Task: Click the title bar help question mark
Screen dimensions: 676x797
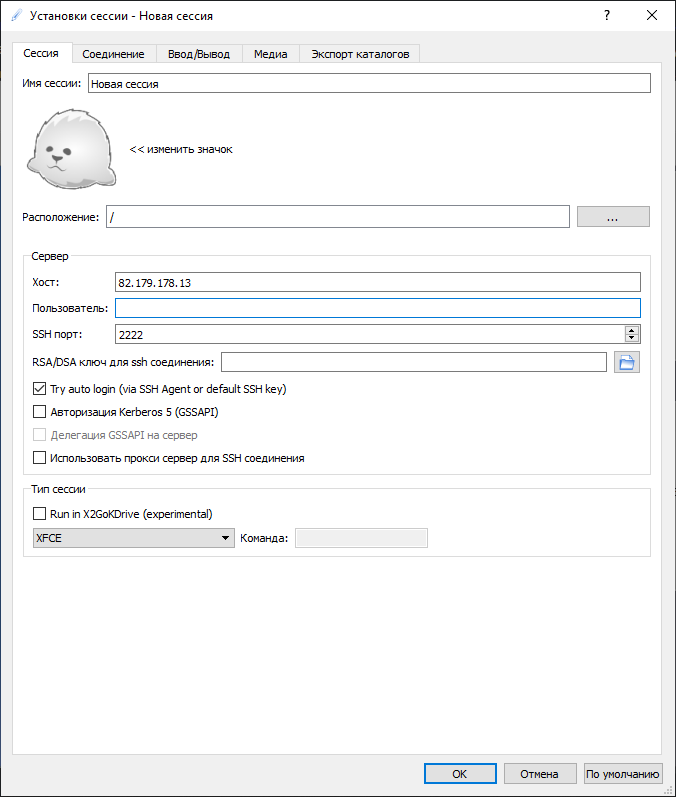Action: [x=607, y=16]
